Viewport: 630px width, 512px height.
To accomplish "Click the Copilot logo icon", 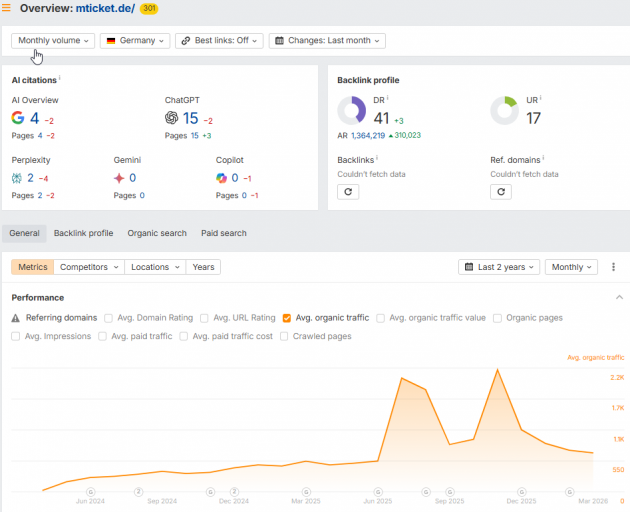I will pyautogui.click(x=221, y=178).
